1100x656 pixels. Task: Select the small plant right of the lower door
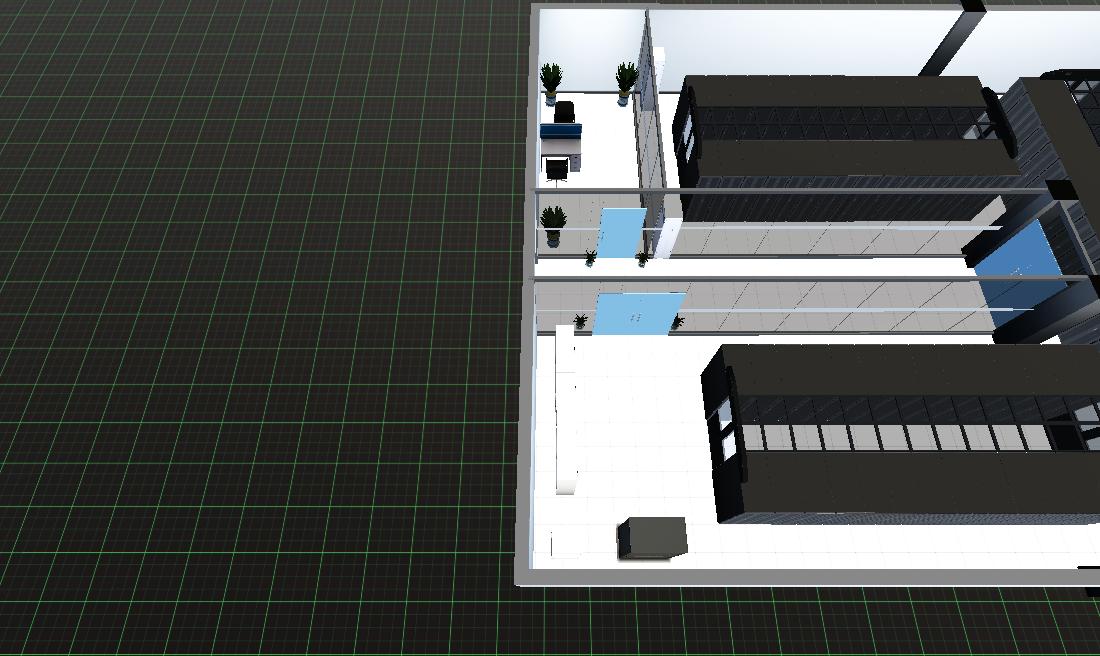(678, 321)
